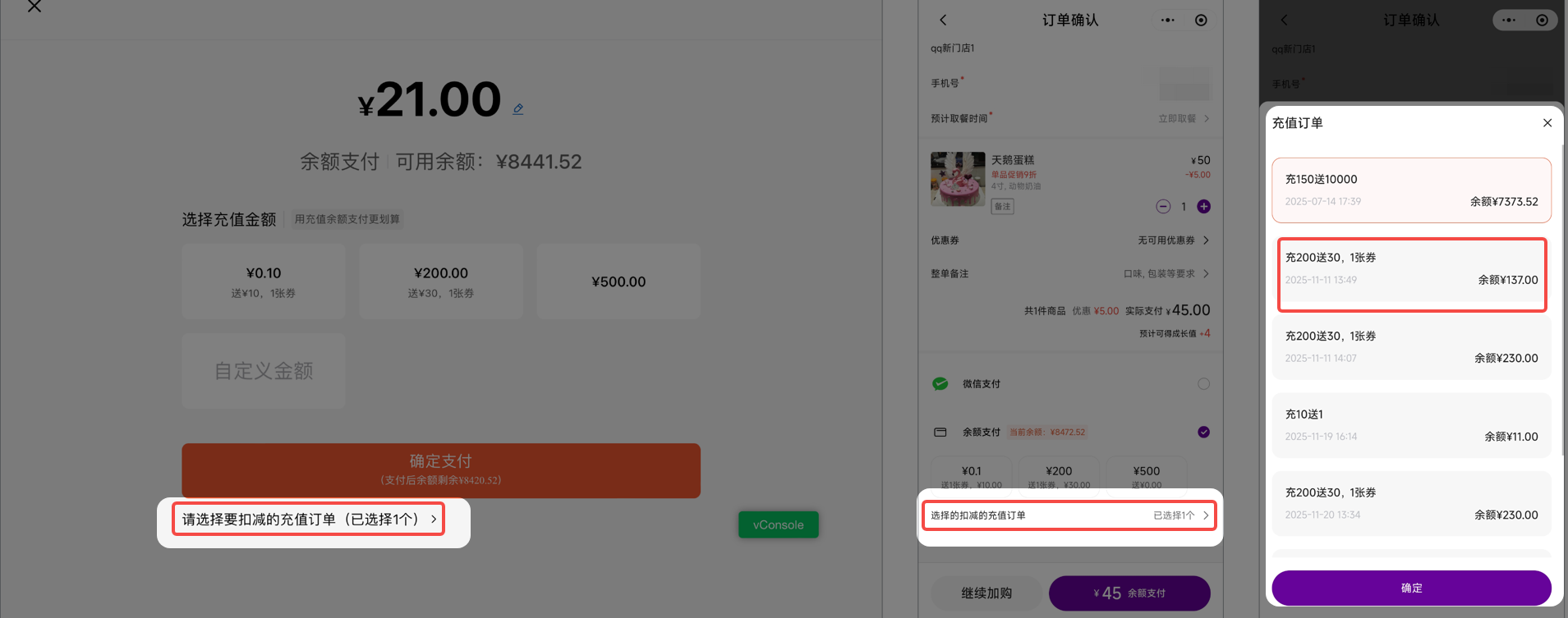The image size is (1568, 618).
Task: Click the purple 确定 button
Action: [1411, 588]
